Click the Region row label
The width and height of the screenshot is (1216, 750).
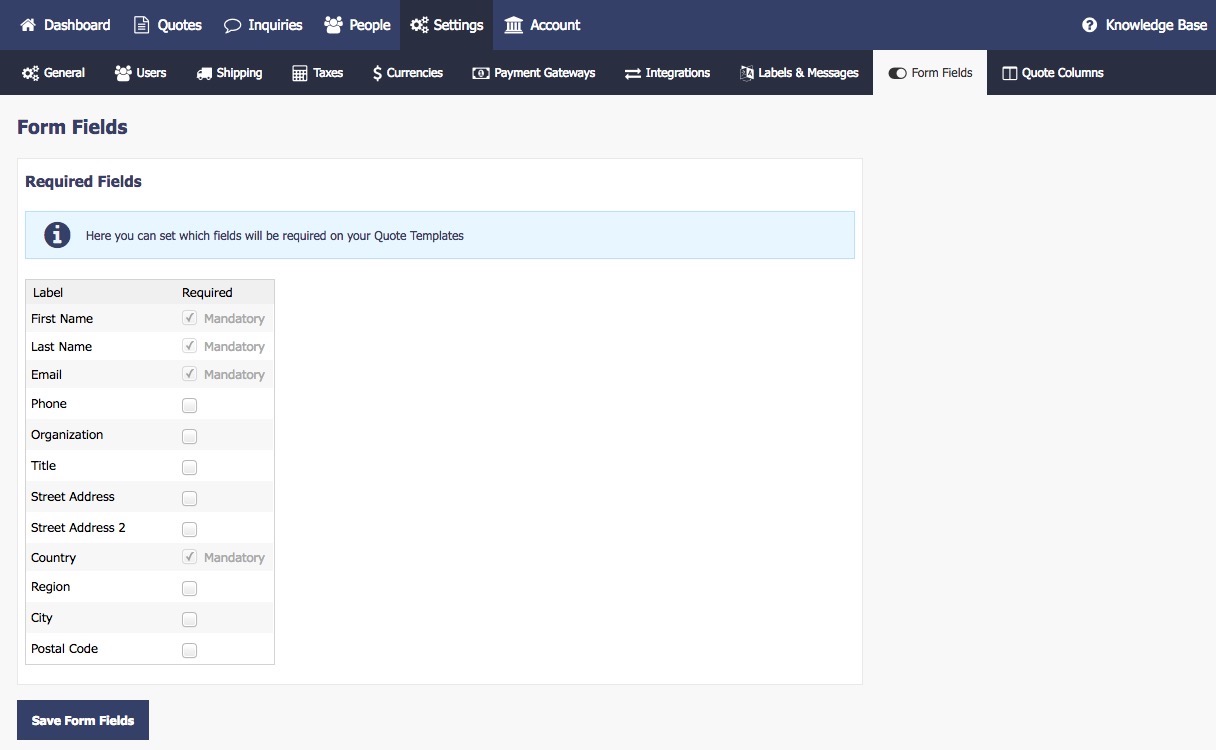(x=50, y=587)
